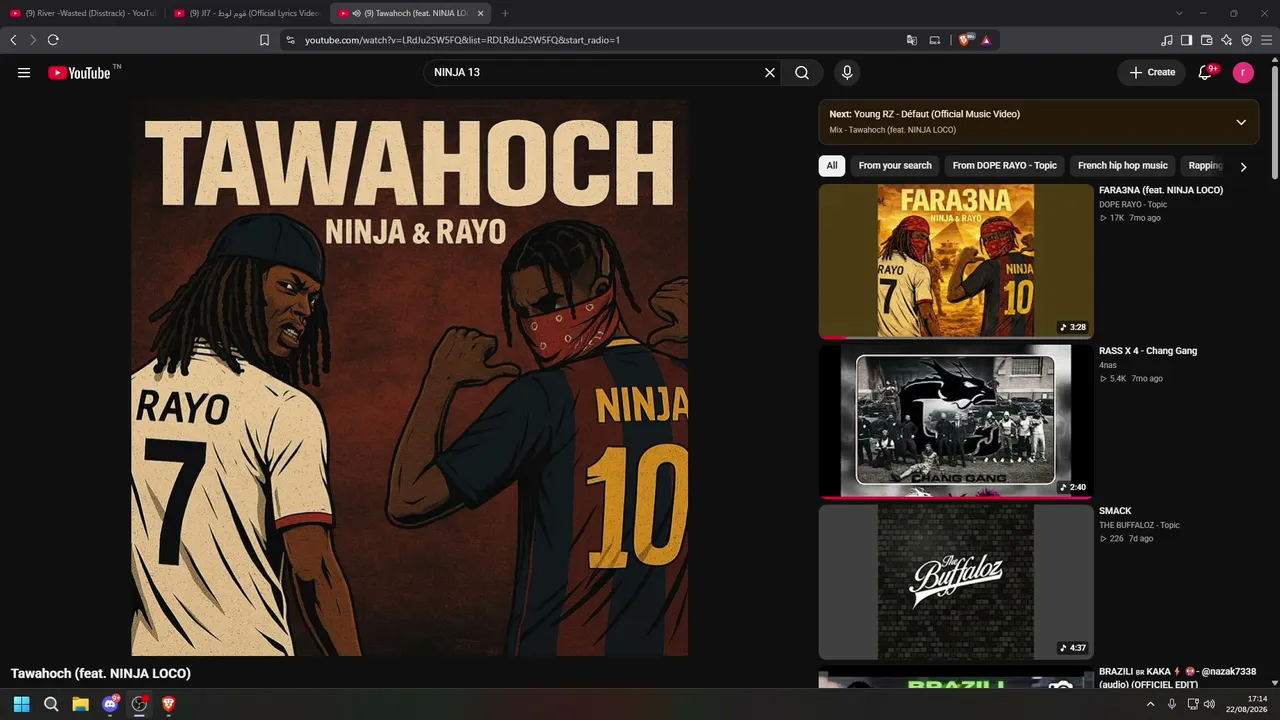Viewport: 1280px width, 720px height.
Task: Open Brave browser from the taskbar
Action: click(x=168, y=704)
